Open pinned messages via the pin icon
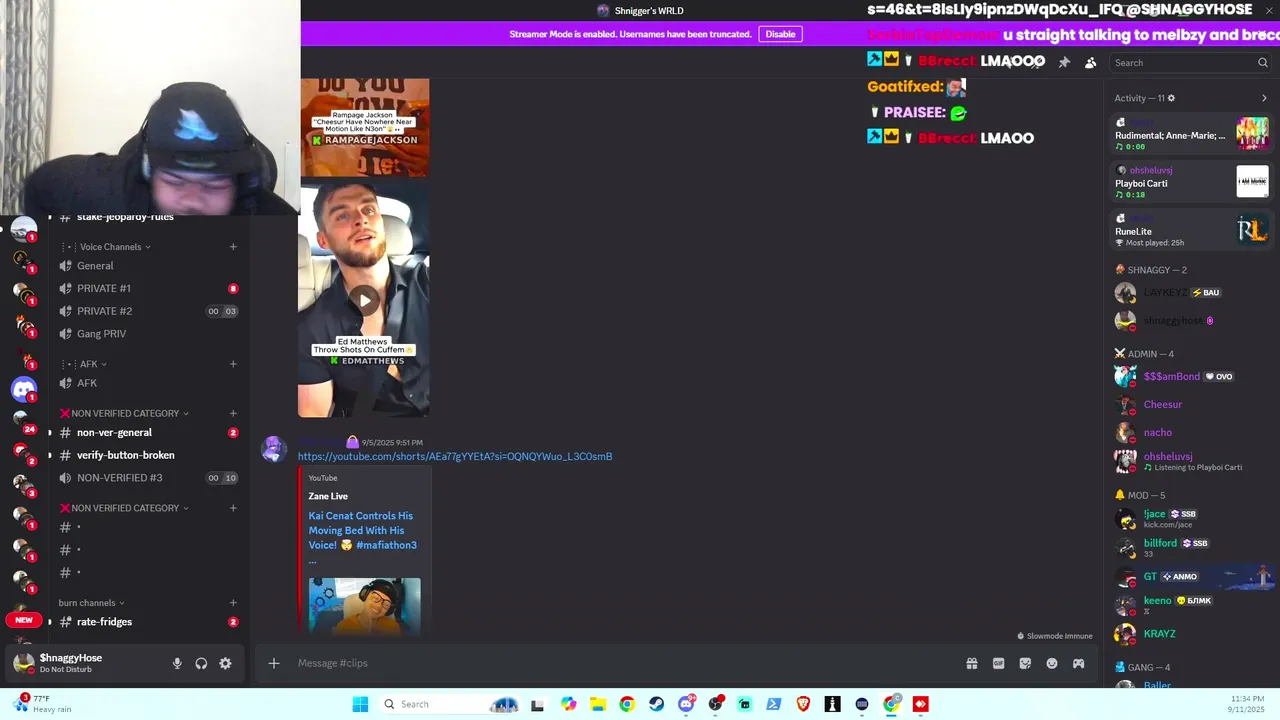This screenshot has height=720, width=1280. (x=1064, y=62)
